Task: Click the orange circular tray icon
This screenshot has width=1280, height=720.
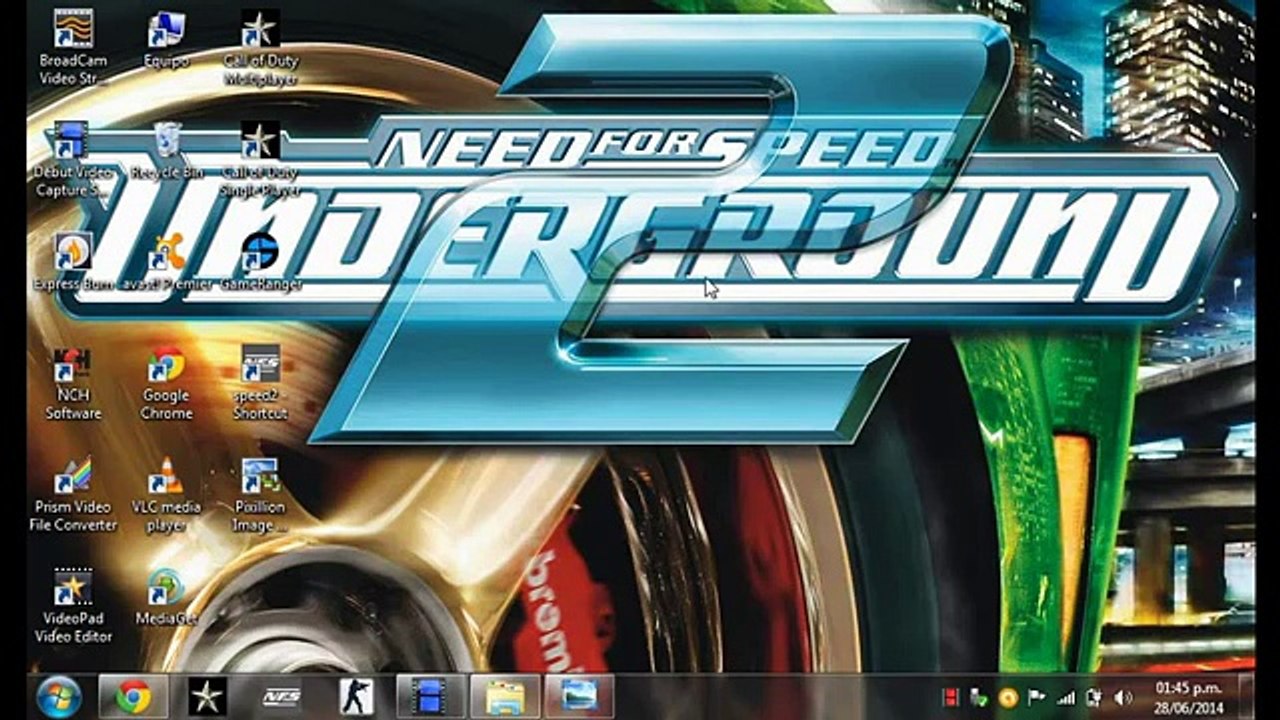Action: click(x=1008, y=697)
